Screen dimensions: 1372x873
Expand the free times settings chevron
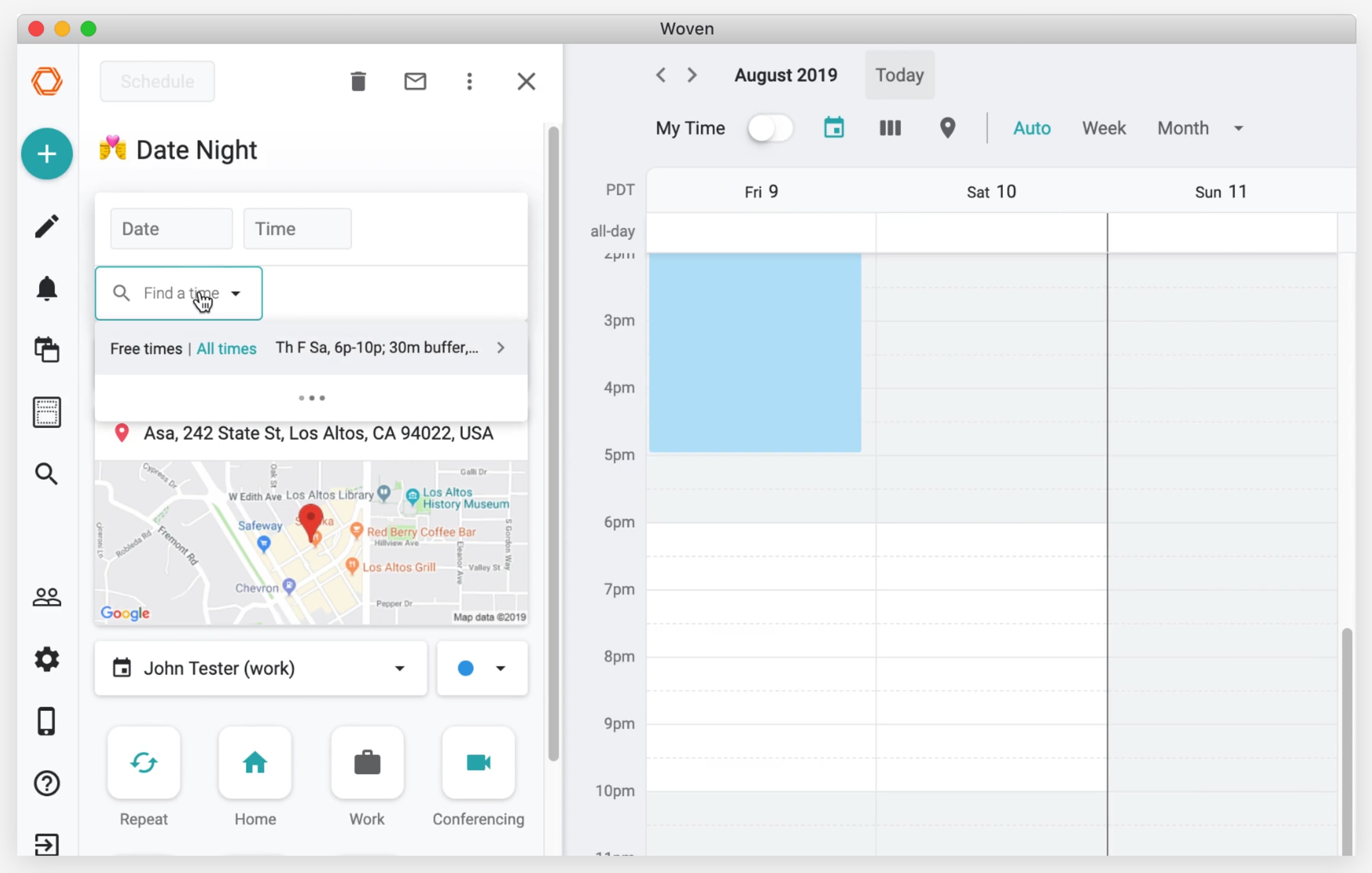[x=501, y=348]
